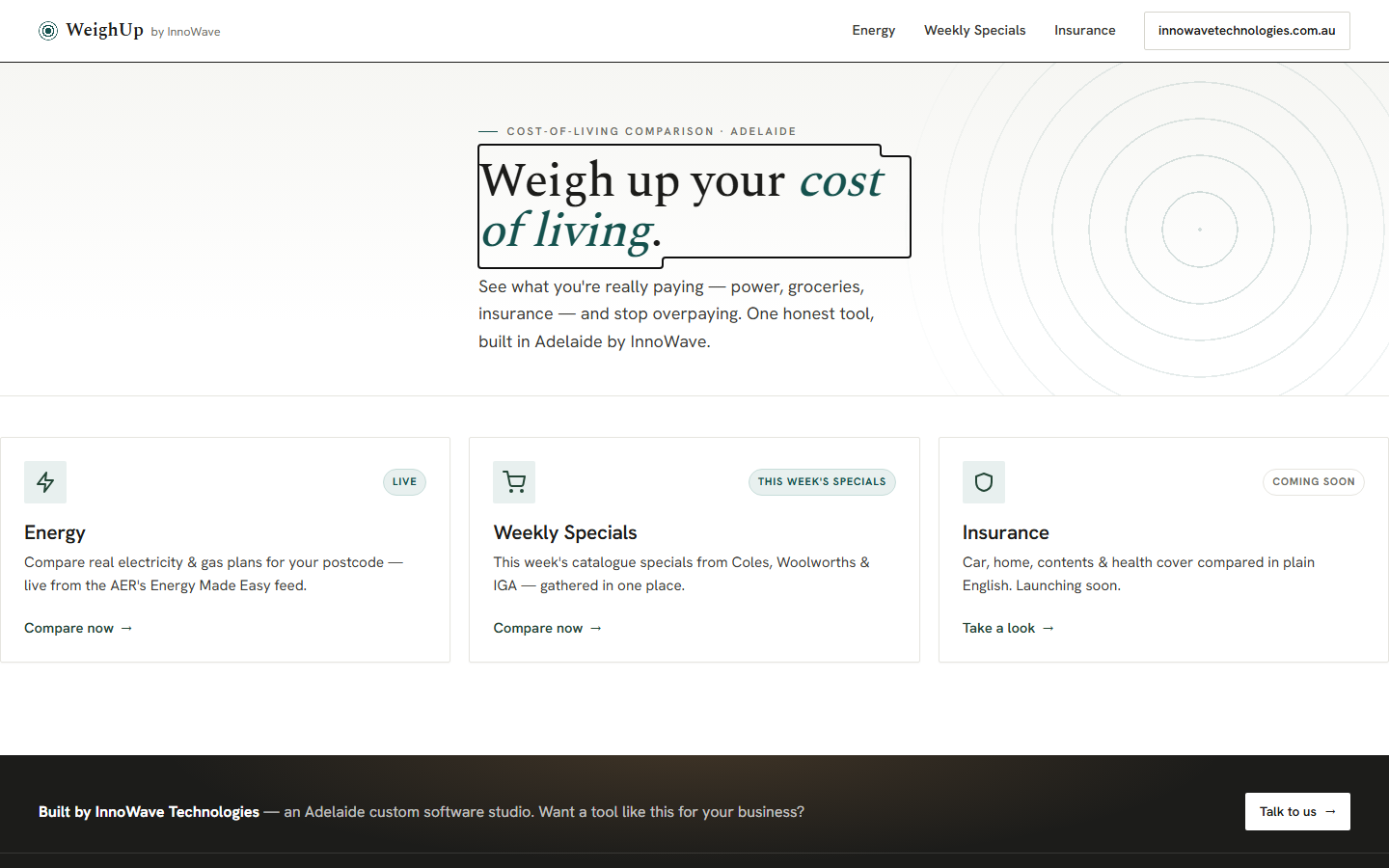Click the Weekly Specials card heading
This screenshot has height=868, width=1389.
565,532
